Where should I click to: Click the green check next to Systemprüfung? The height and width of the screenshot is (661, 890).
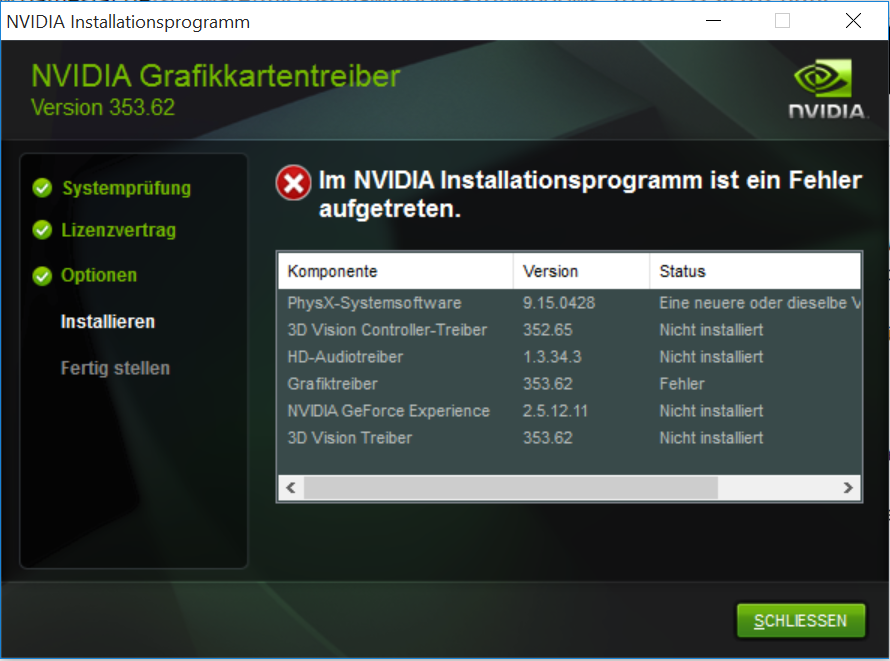(x=42, y=188)
